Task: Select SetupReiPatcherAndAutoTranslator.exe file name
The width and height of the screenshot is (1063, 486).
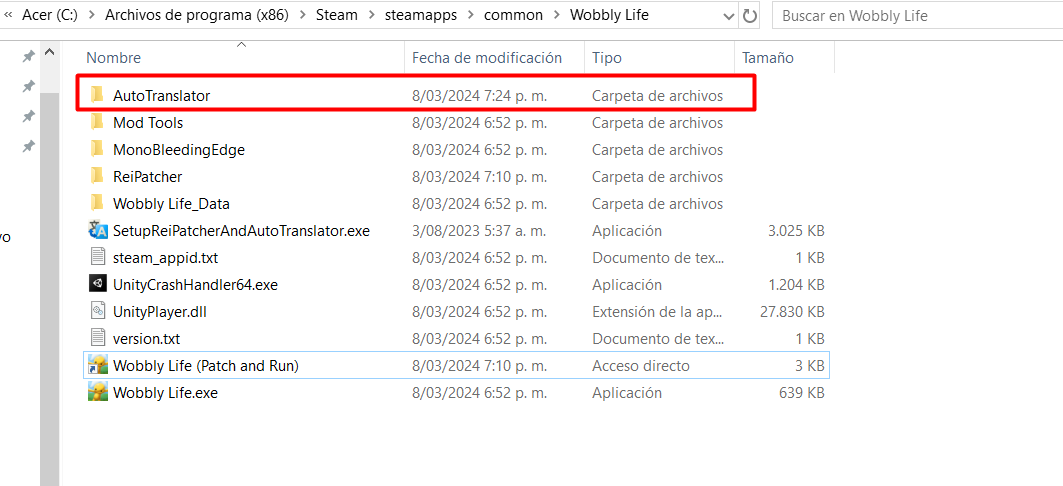Action: point(241,230)
